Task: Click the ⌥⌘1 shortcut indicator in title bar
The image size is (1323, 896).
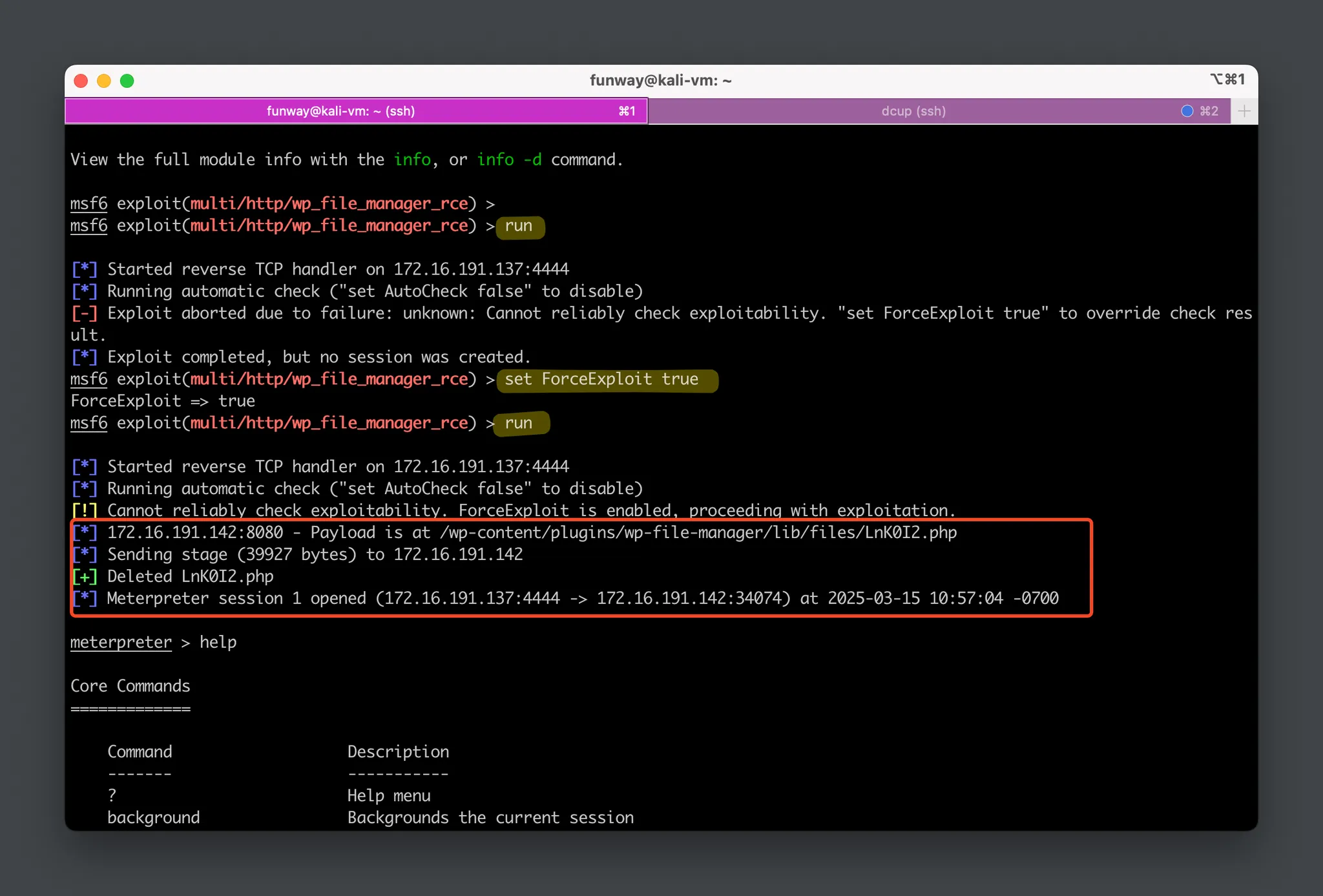Action: 1227,79
